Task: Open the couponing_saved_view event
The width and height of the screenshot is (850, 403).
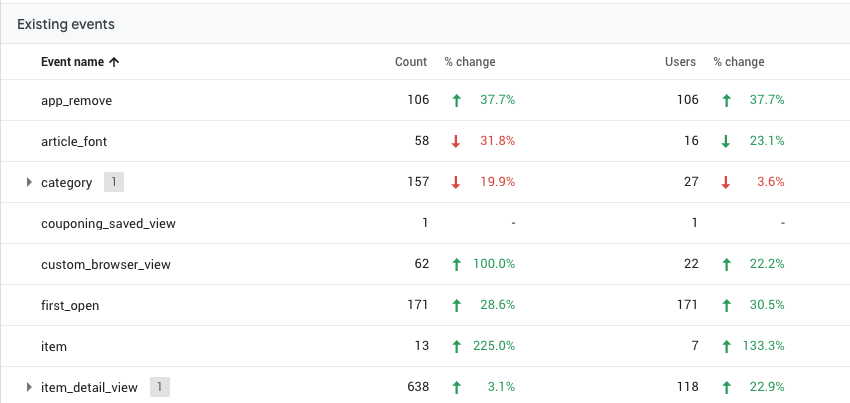Action: tap(108, 223)
